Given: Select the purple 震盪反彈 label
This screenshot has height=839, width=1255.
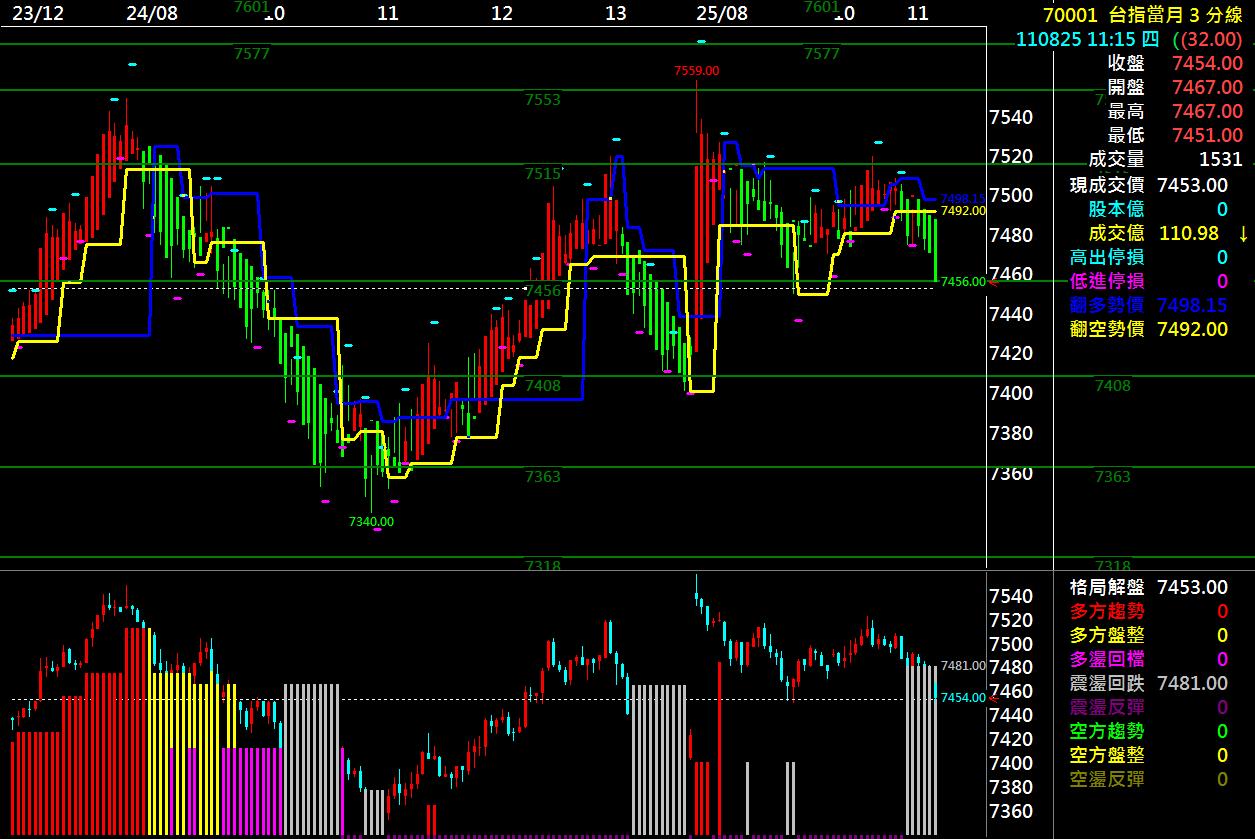Looking at the screenshot, I should tap(1107, 707).
